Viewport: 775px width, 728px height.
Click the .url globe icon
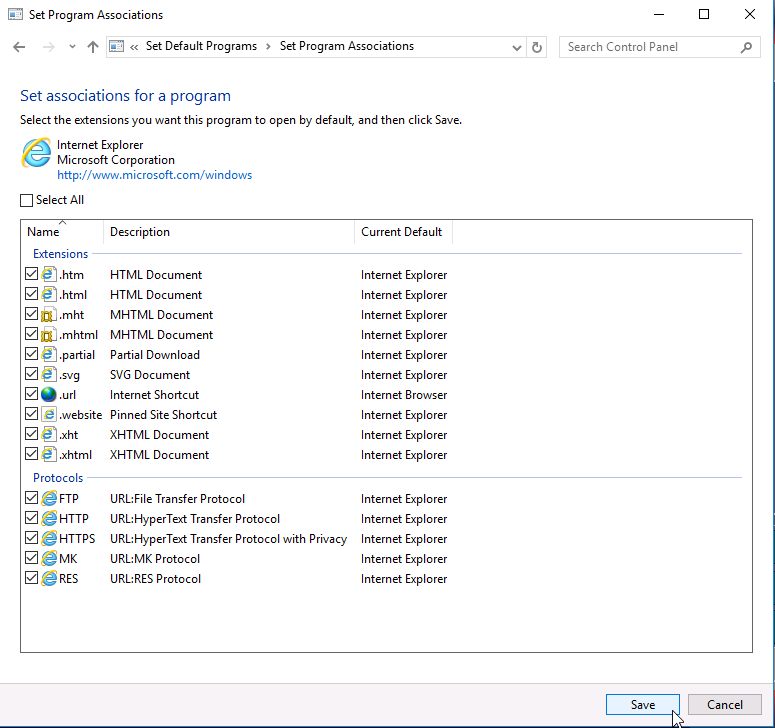point(48,394)
